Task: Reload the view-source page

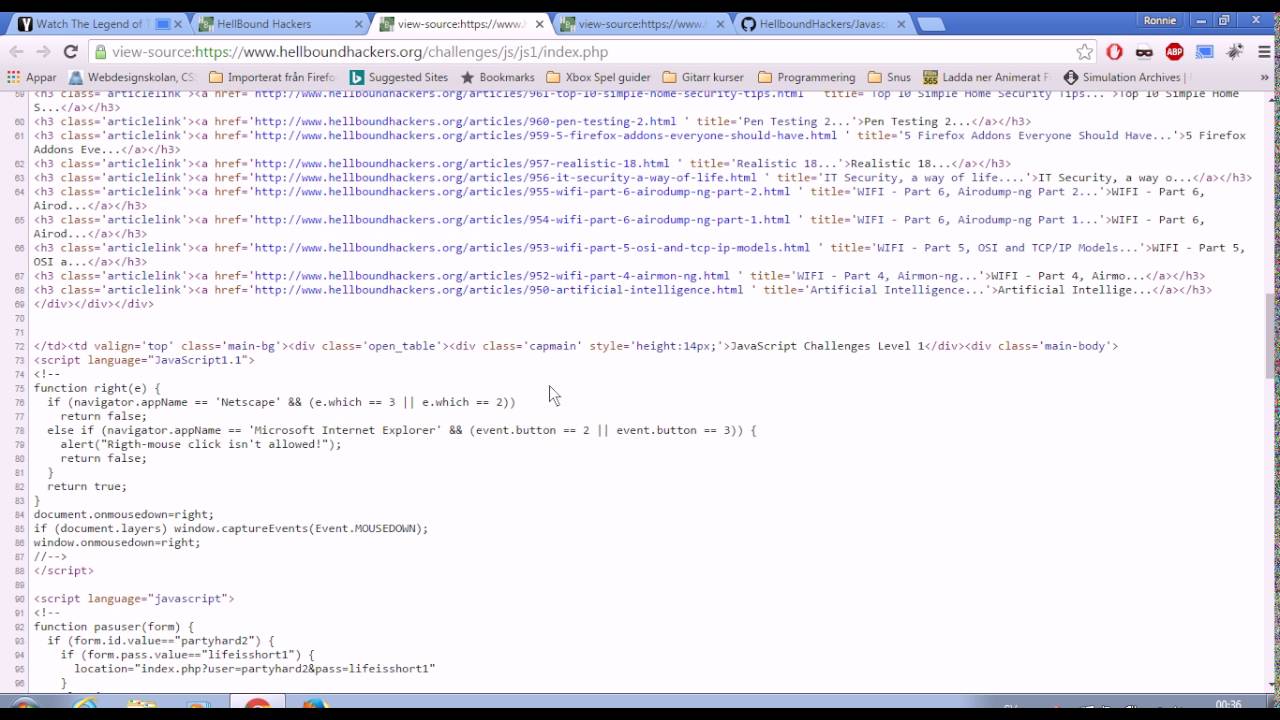Action: point(70,52)
